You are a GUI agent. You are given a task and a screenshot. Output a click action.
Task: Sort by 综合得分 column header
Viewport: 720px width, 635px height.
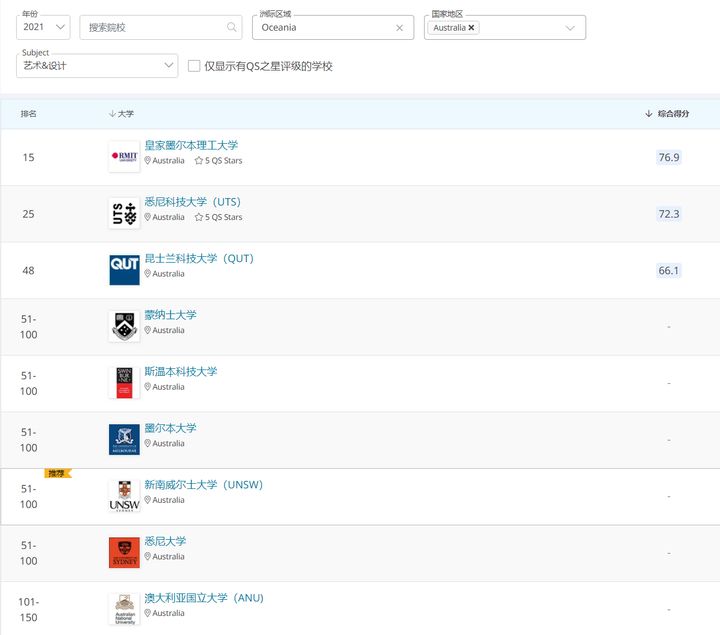click(667, 114)
